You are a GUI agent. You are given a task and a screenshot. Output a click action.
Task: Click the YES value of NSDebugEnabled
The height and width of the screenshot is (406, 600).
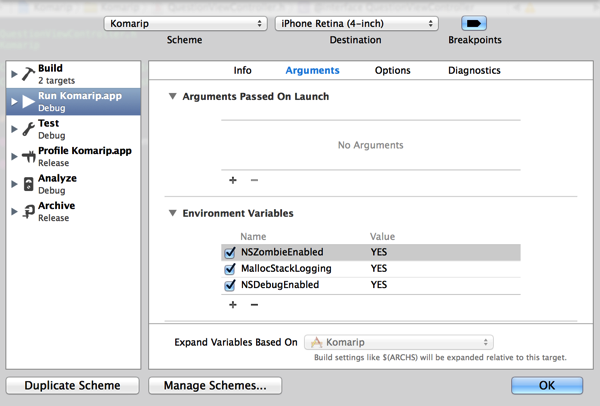point(378,285)
